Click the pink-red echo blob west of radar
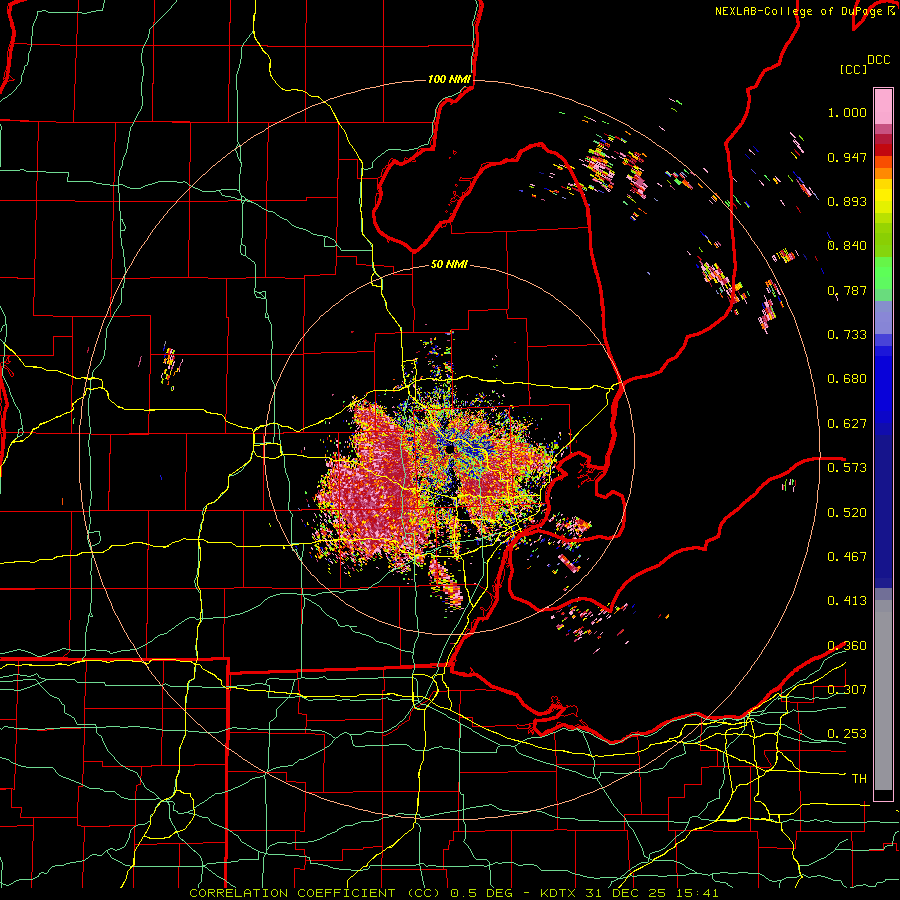The width and height of the screenshot is (900, 900). [367, 488]
